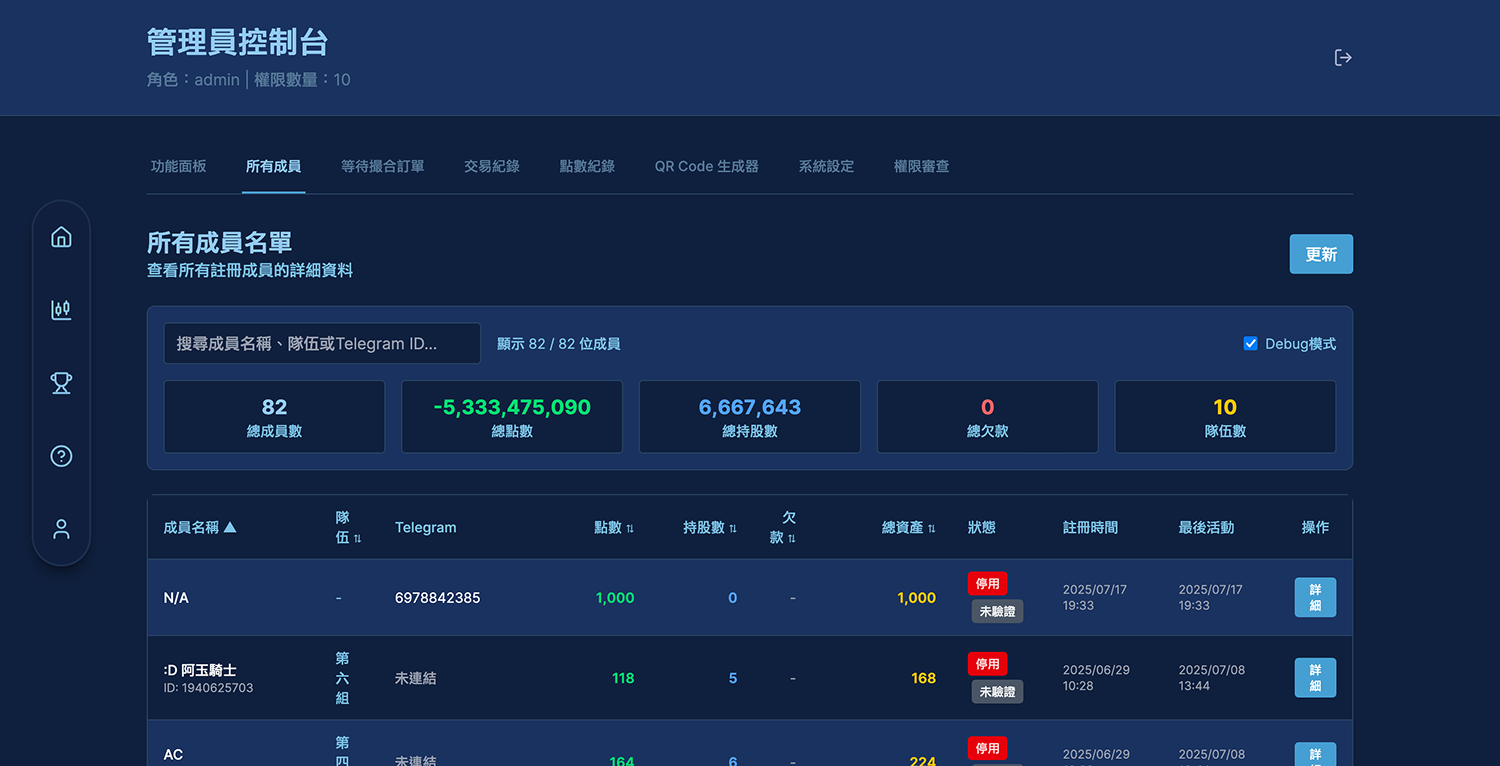Screen dimensions: 1500x766
Task: Click 停用 badge in 阿玉騎士 row
Action: click(987, 664)
